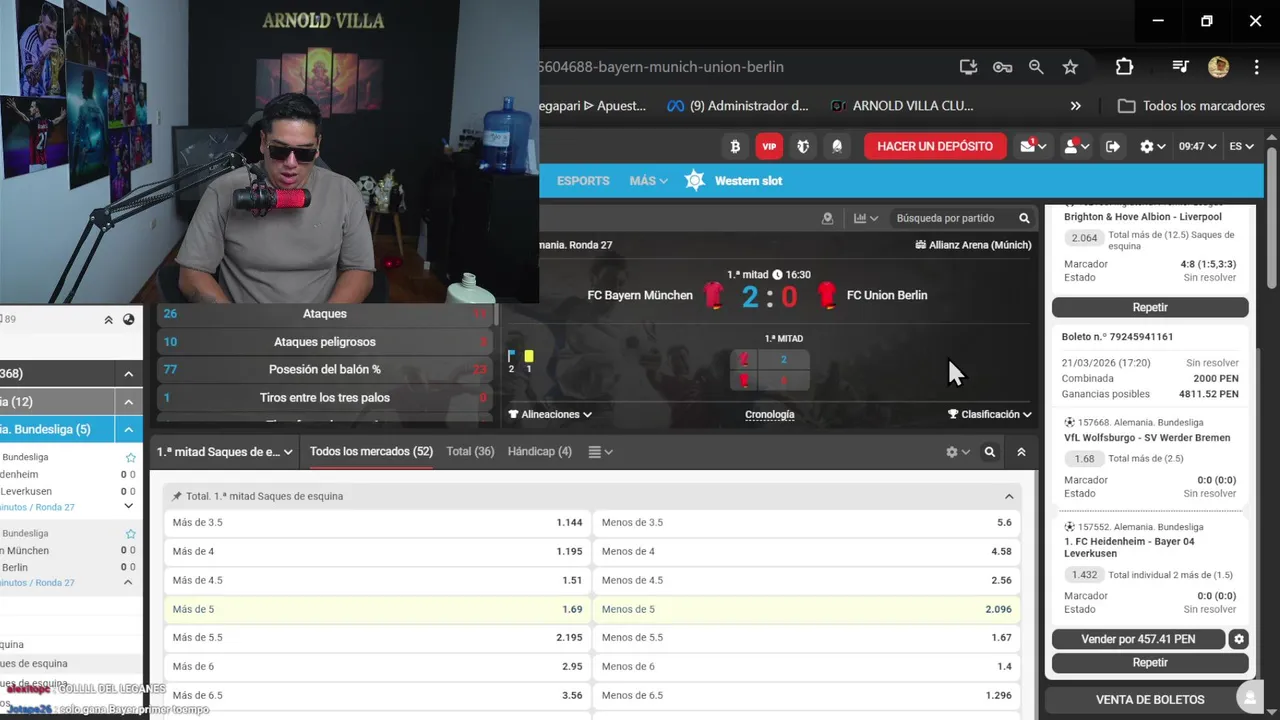Click Repetir under Brighton Liverpool ticket
This screenshot has width=1280, height=720.
pyautogui.click(x=1150, y=307)
